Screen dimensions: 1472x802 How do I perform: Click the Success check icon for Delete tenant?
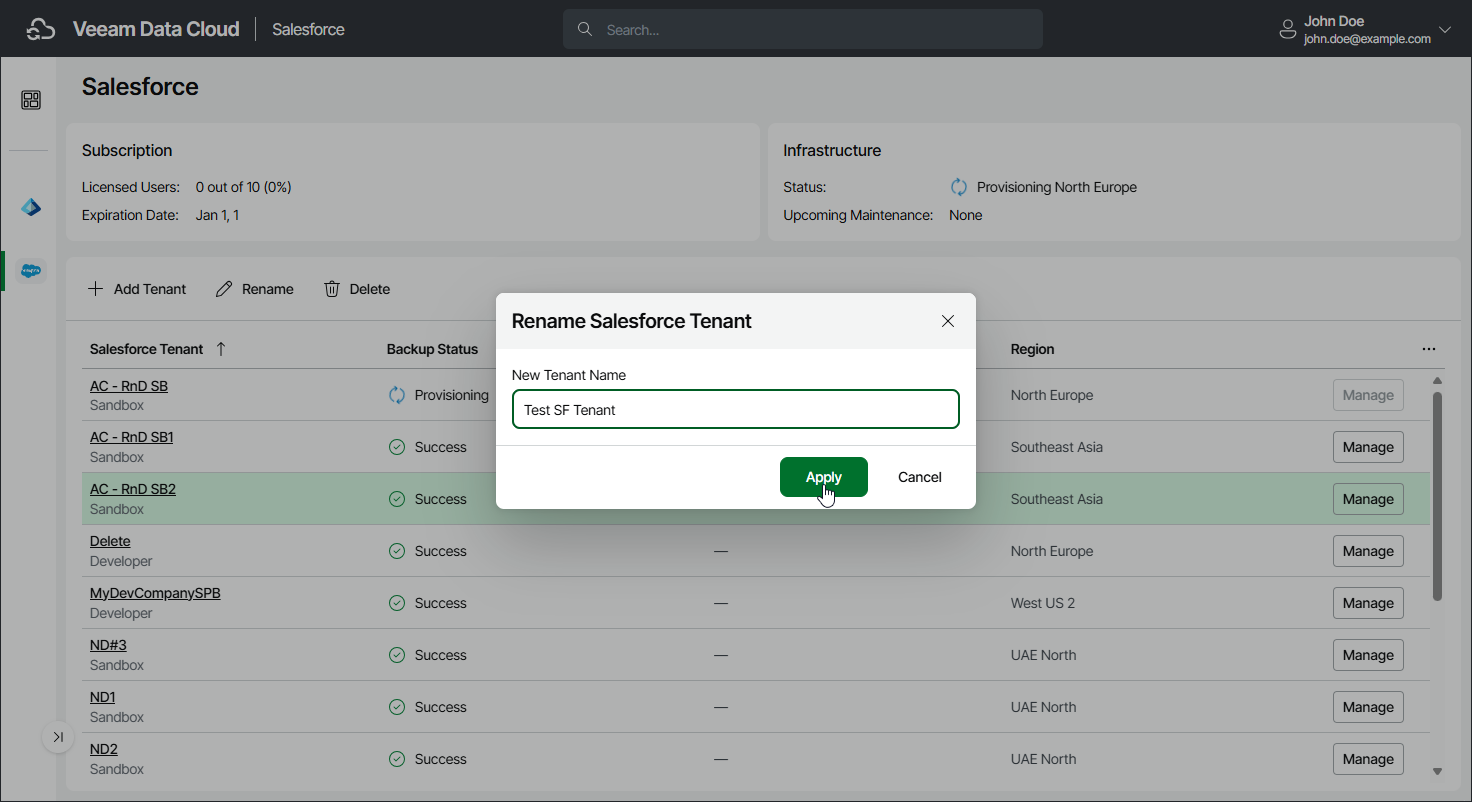click(x=397, y=551)
